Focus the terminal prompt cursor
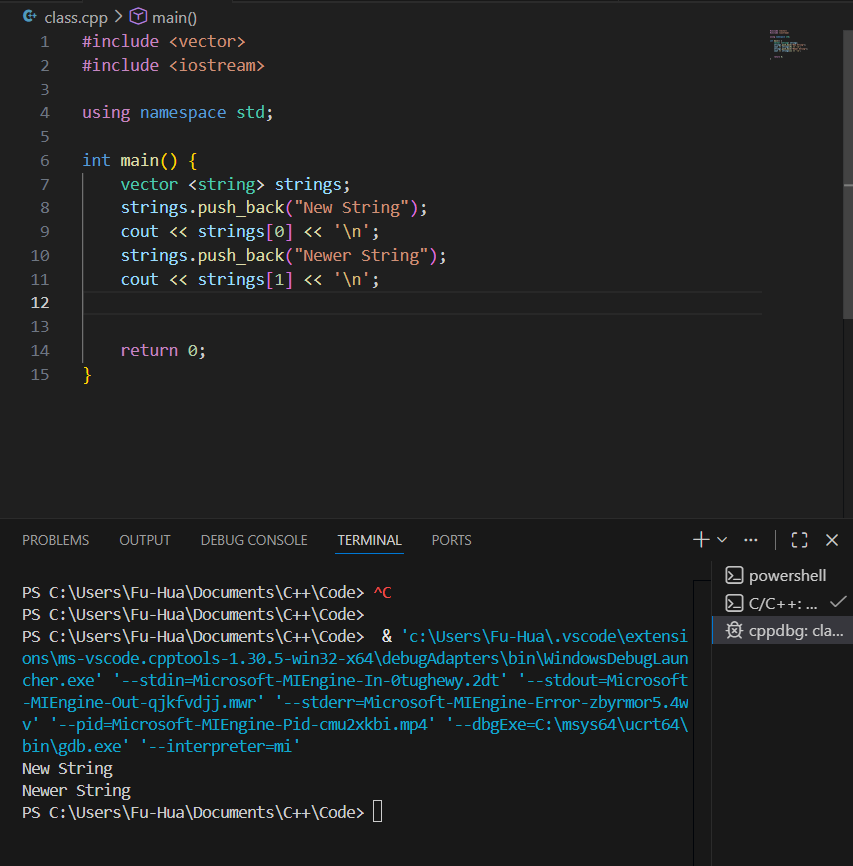Image resolution: width=853 pixels, height=866 pixels. [377, 812]
